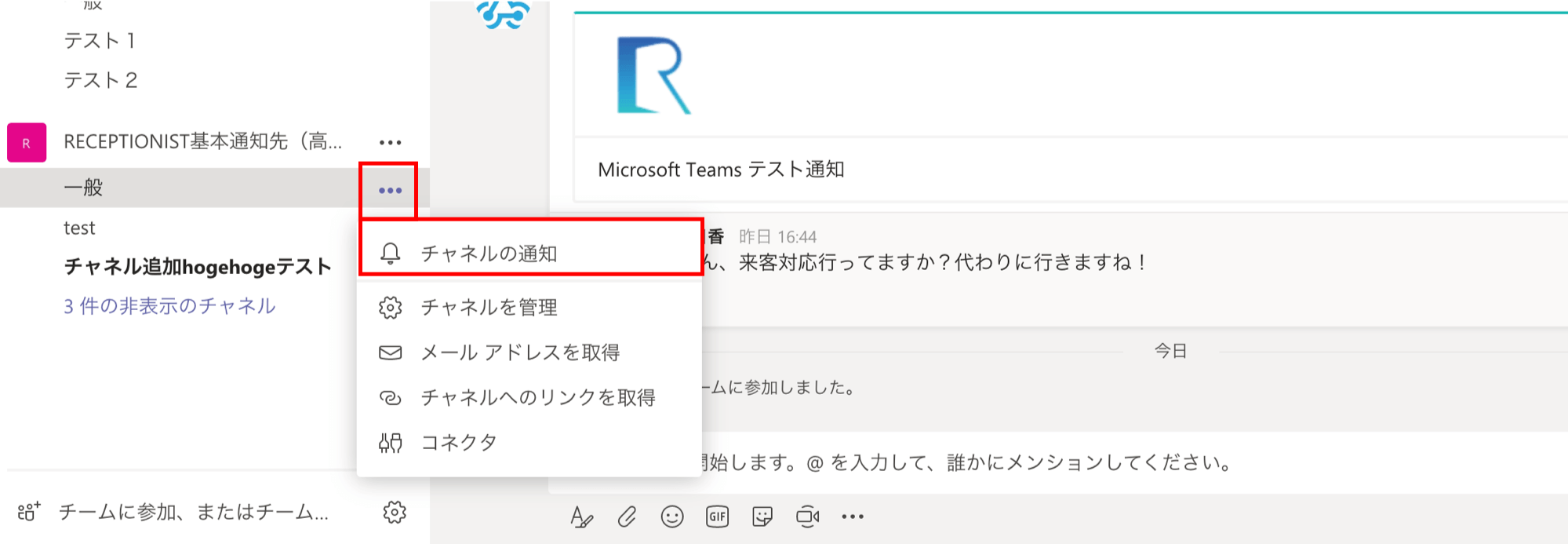Start a video meeting with Meet now icon
This screenshot has width=1568, height=544.
[x=807, y=517]
